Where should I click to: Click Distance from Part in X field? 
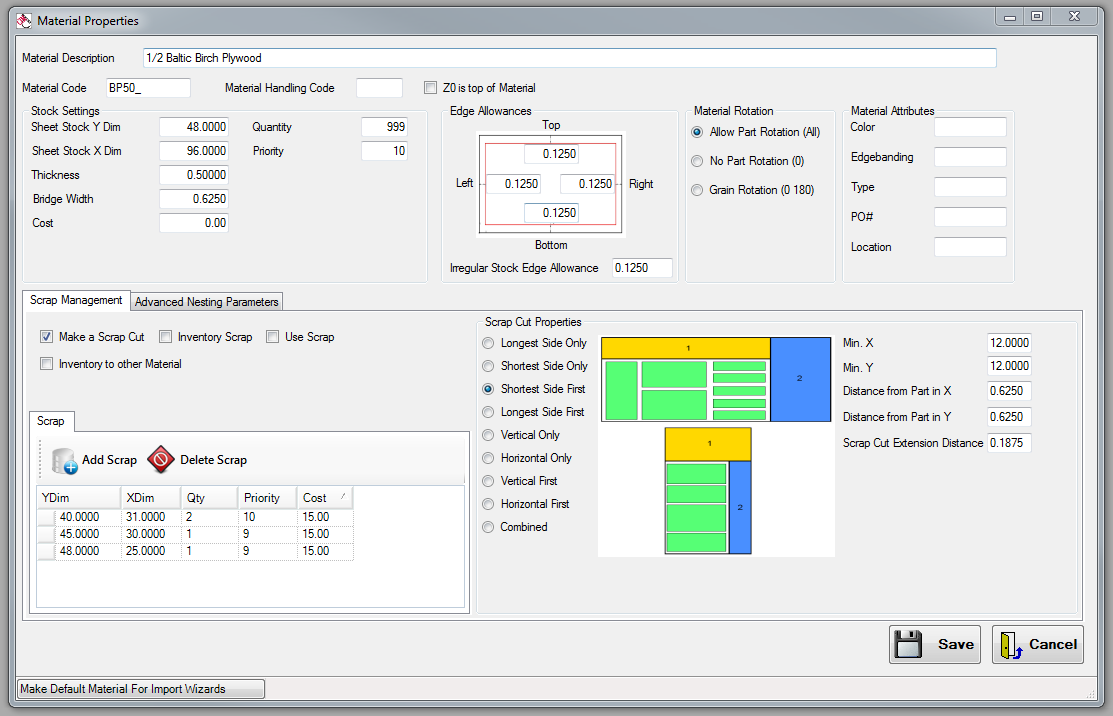1009,391
